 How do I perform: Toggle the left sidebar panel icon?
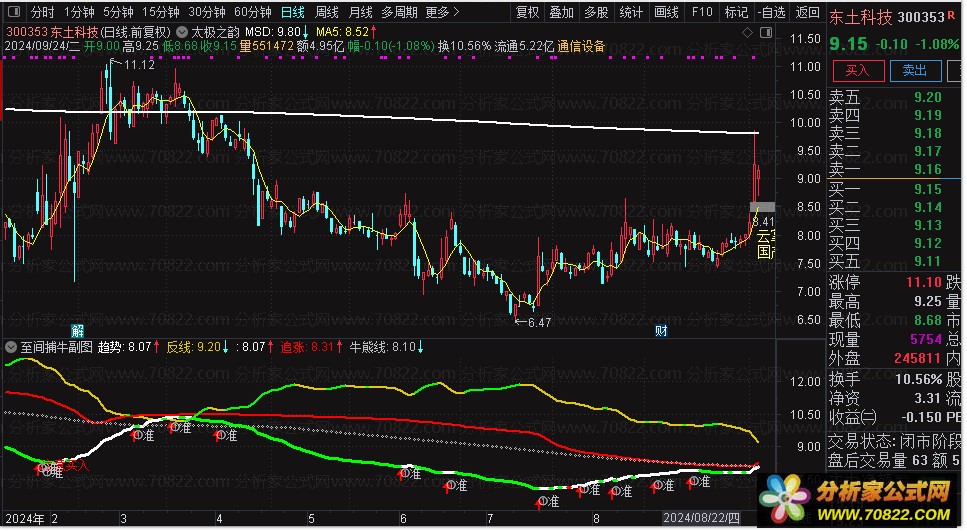[14, 12]
